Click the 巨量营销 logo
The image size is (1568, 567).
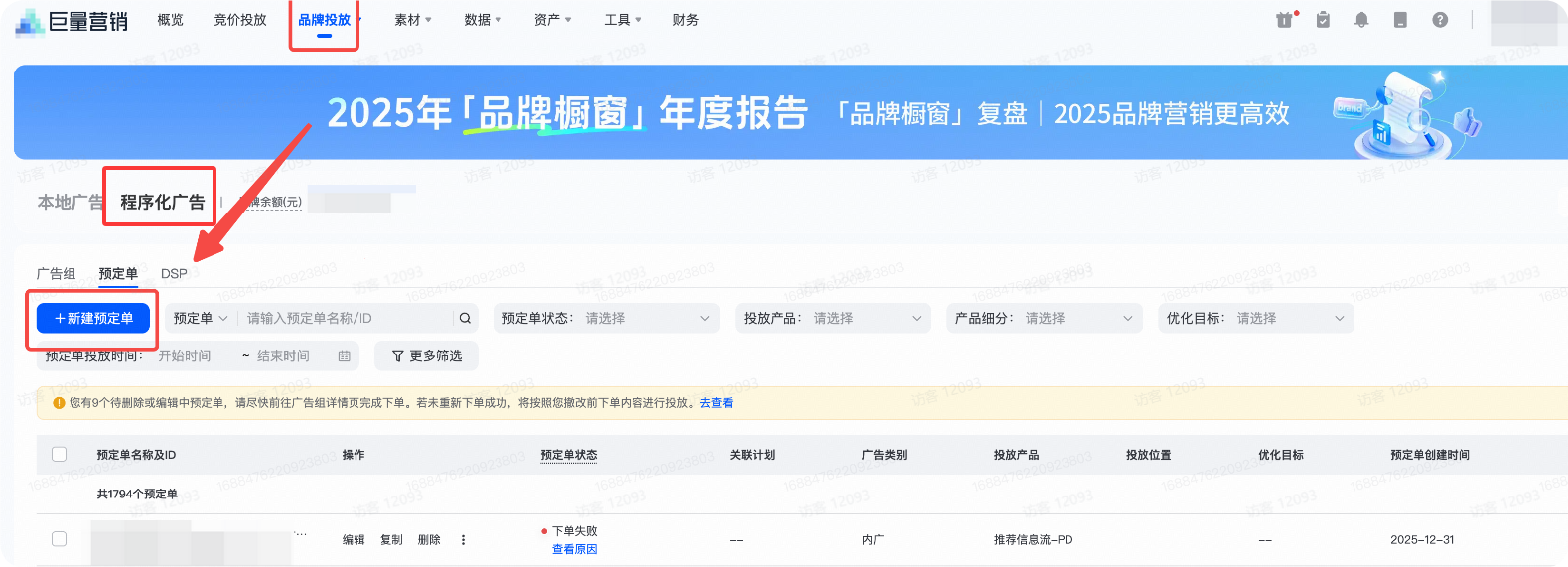(x=72, y=21)
